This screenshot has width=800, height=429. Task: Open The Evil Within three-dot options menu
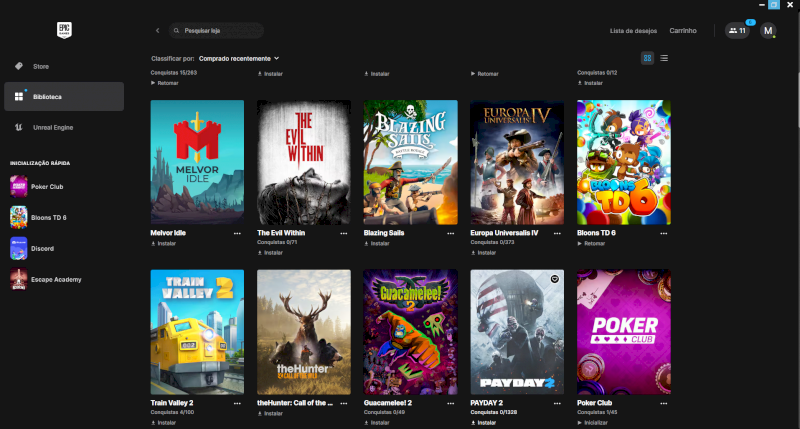[344, 234]
